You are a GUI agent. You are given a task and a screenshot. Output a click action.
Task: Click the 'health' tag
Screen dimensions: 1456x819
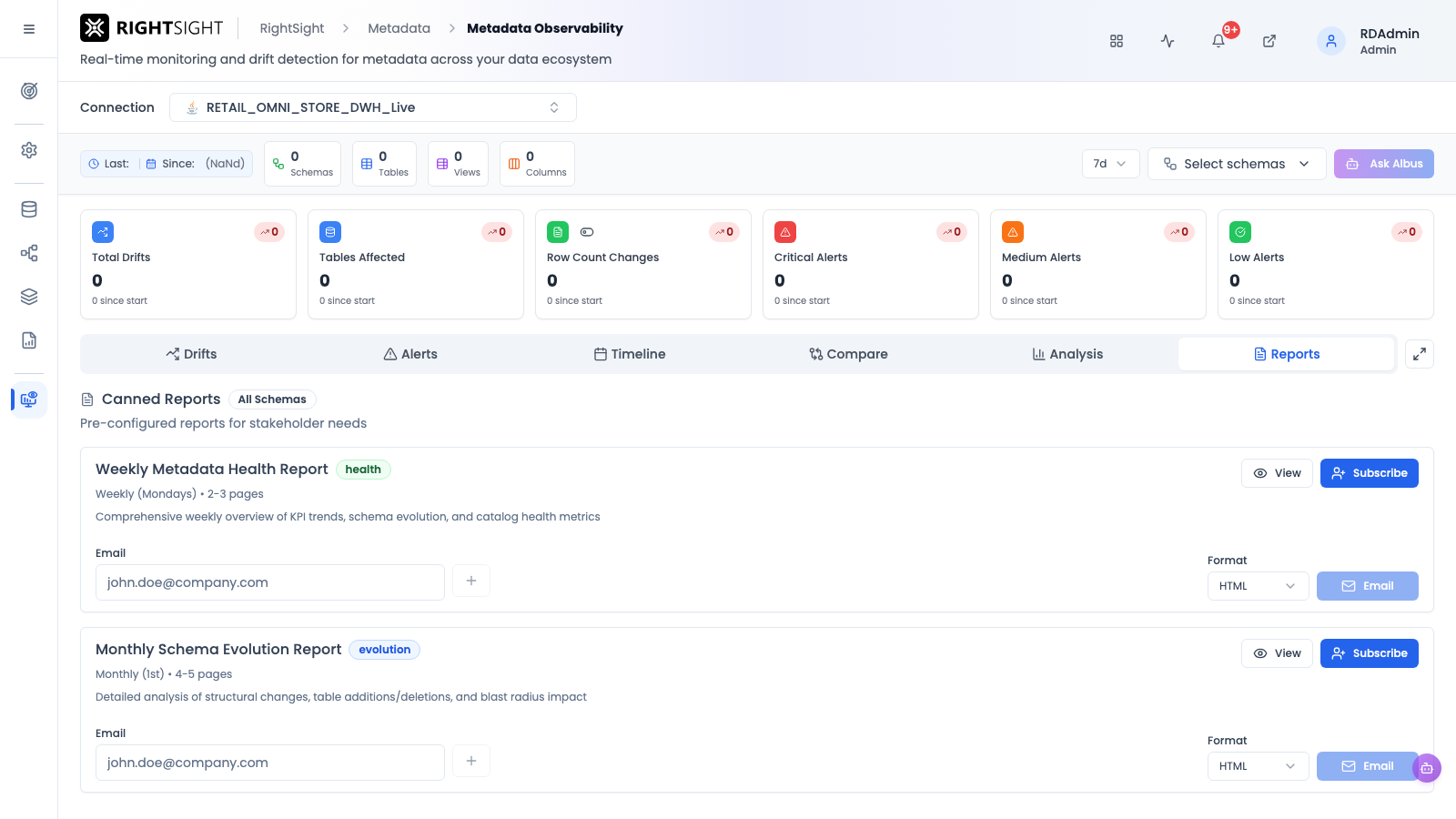point(363,470)
